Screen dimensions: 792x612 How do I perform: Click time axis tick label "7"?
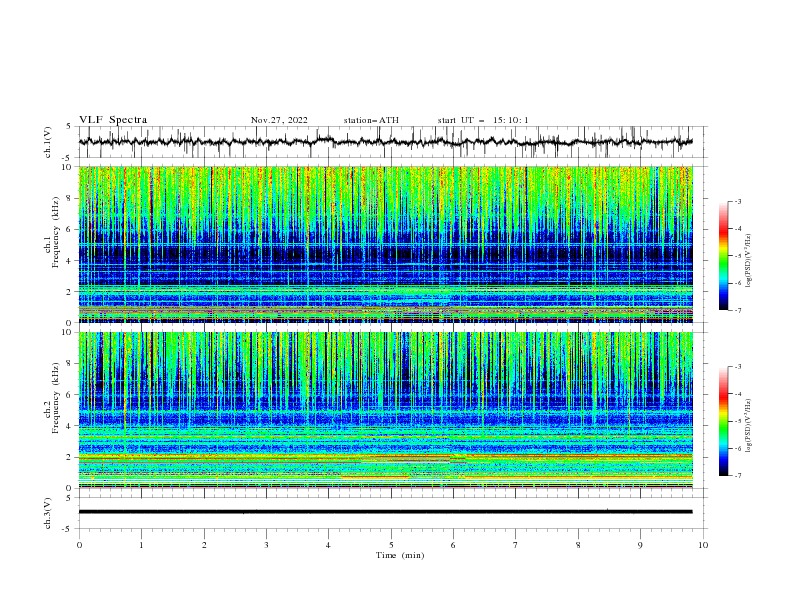tap(516, 545)
